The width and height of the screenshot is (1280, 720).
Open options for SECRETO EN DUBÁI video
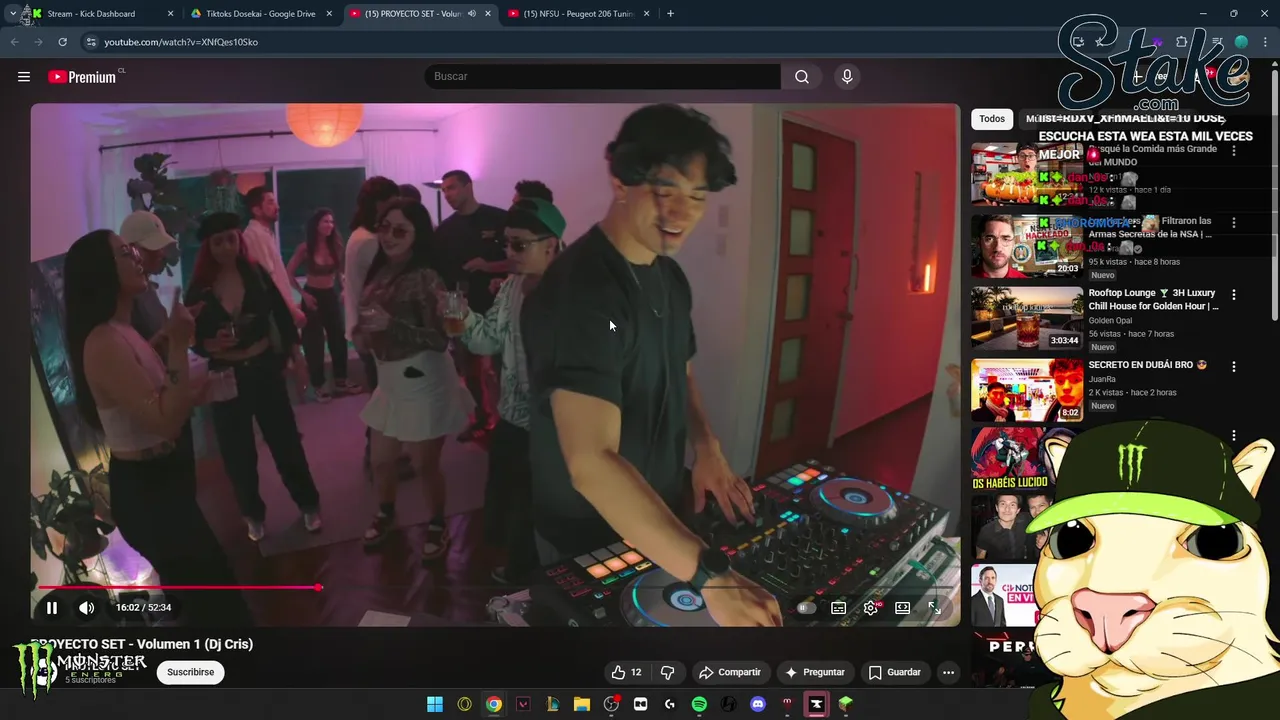1234,367
